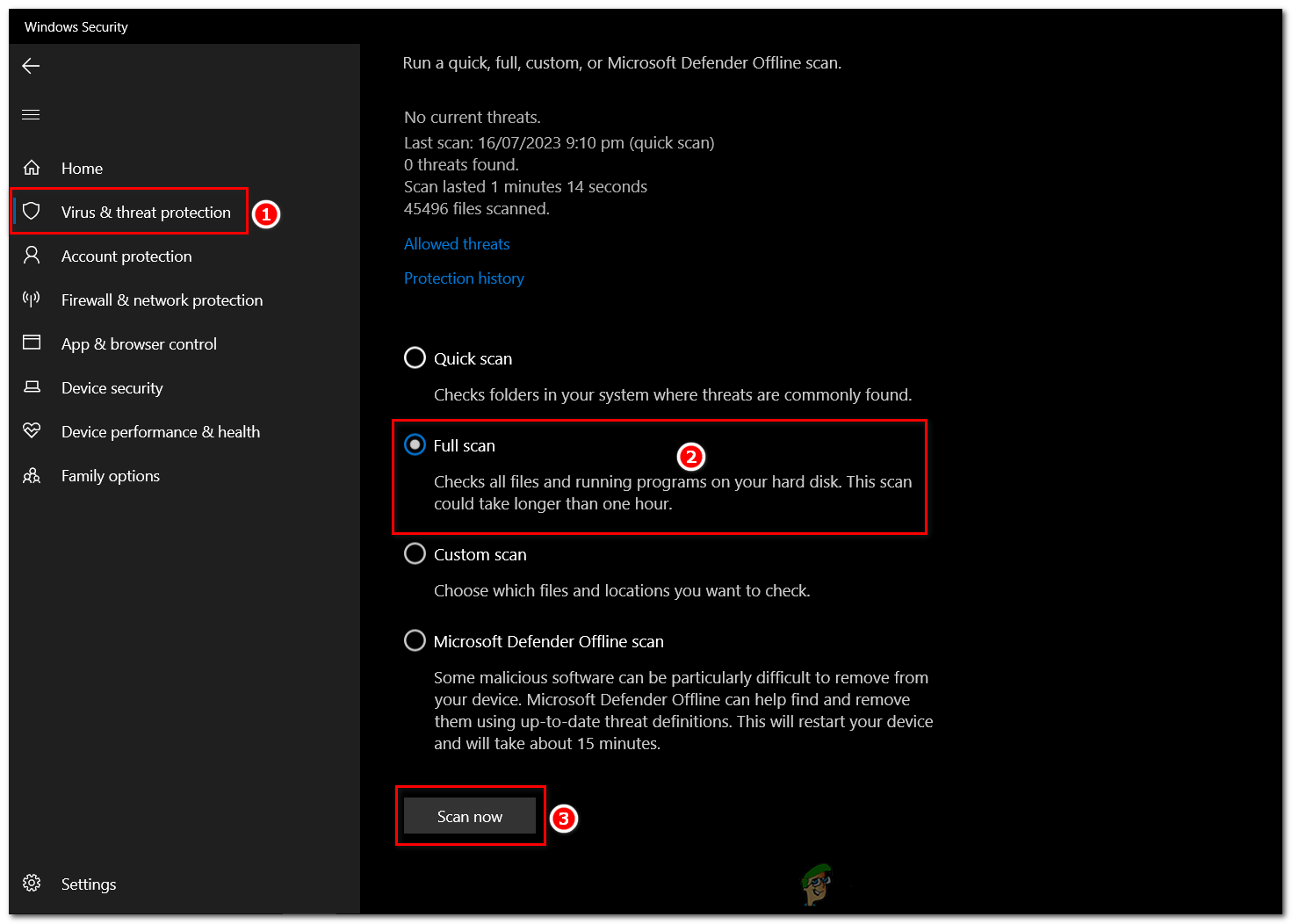Click the Device performance & health heart icon
Viewport: 1292px width, 924px height.
pyautogui.click(x=32, y=431)
